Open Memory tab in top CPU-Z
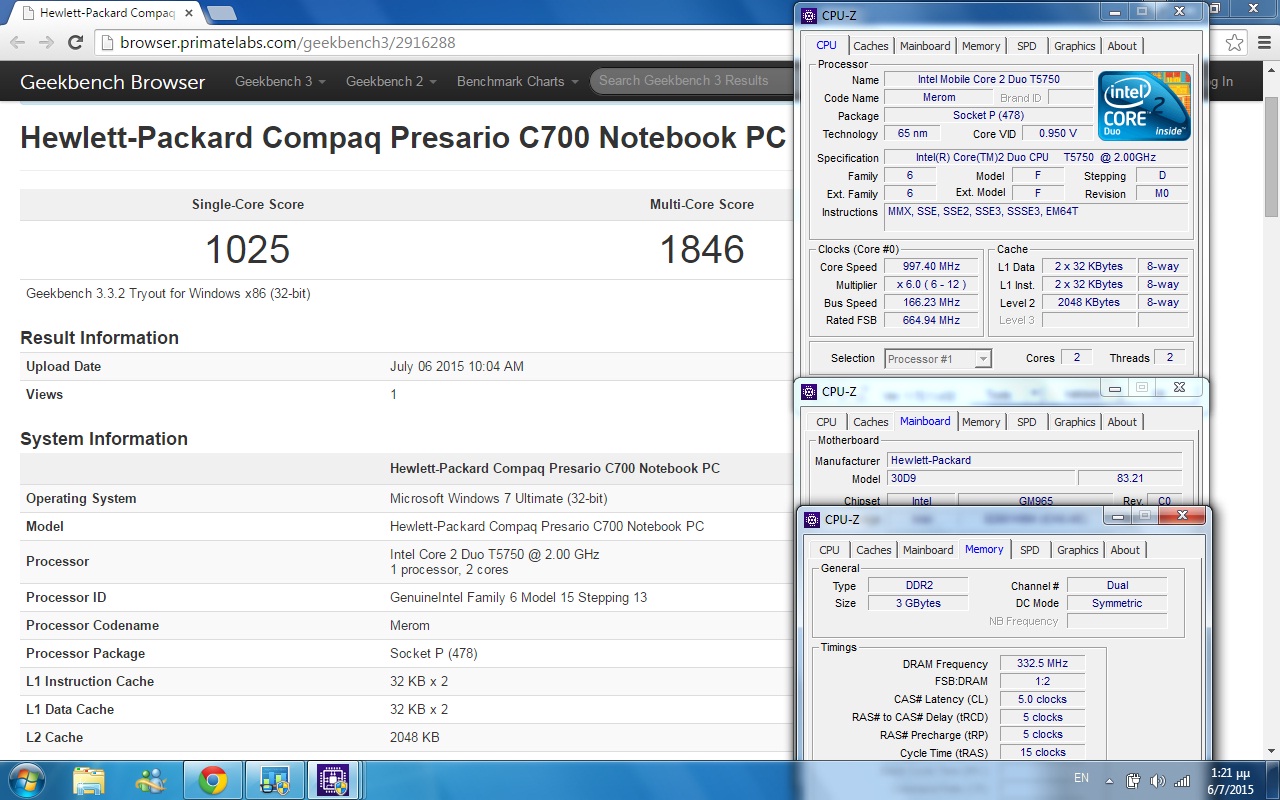Viewport: 1280px width, 800px height. point(981,46)
